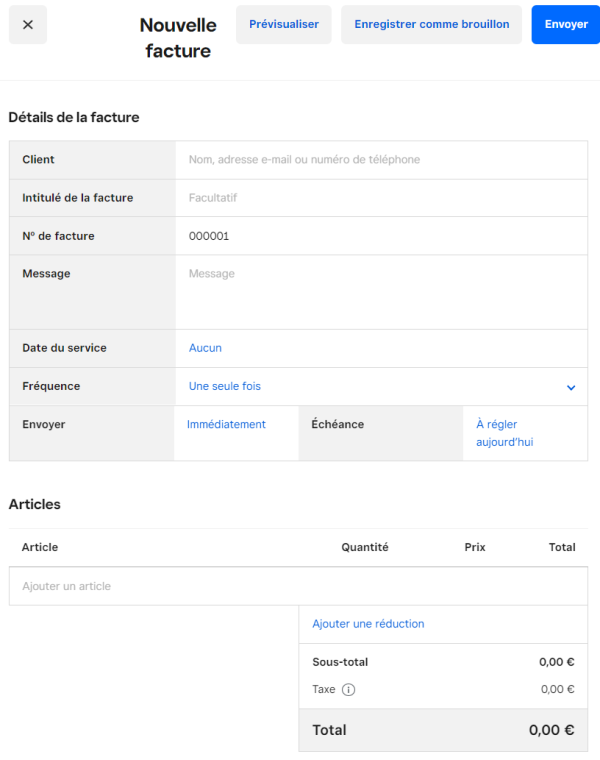The image size is (600, 760).
Task: Edit due date 'À régler aujourd'hui'
Action: 504,433
